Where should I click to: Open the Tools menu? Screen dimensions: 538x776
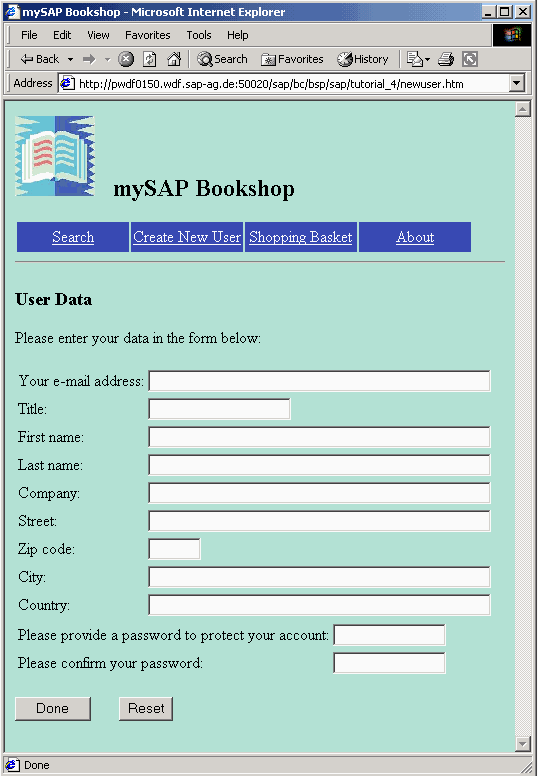point(199,35)
